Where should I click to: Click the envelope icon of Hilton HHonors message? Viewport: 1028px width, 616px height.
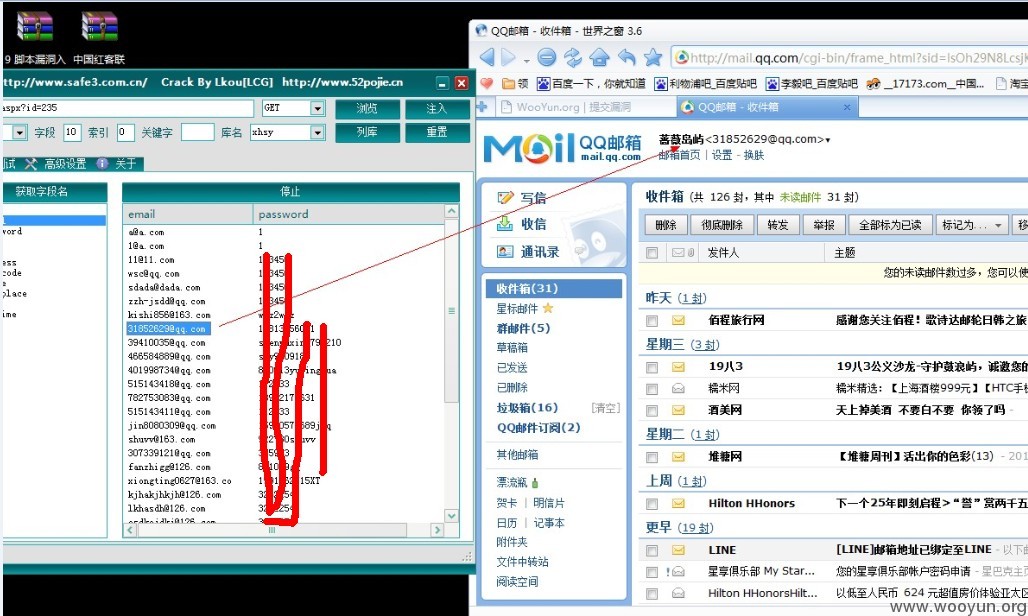tap(678, 503)
